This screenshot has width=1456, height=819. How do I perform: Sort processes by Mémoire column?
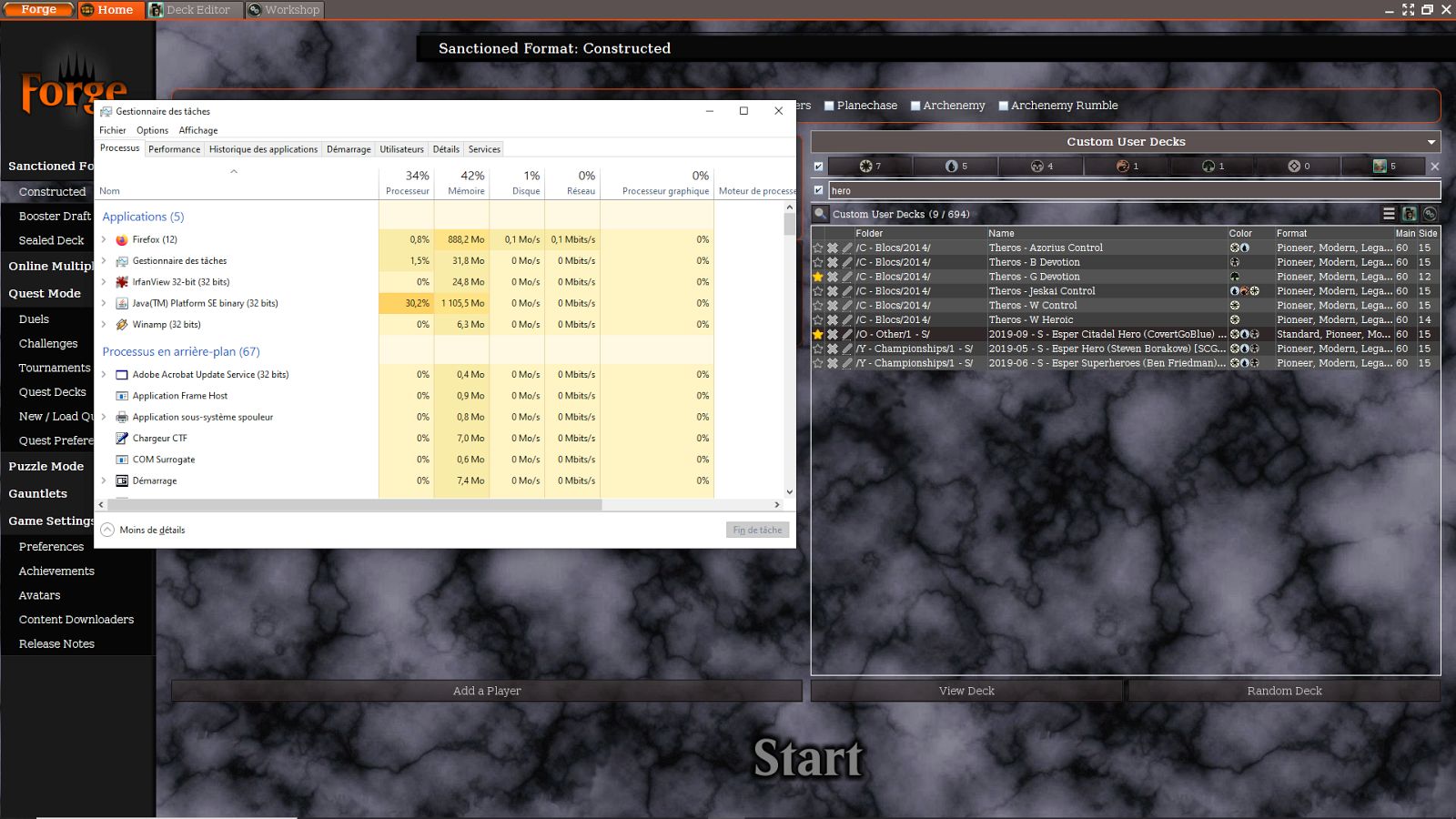462,182
